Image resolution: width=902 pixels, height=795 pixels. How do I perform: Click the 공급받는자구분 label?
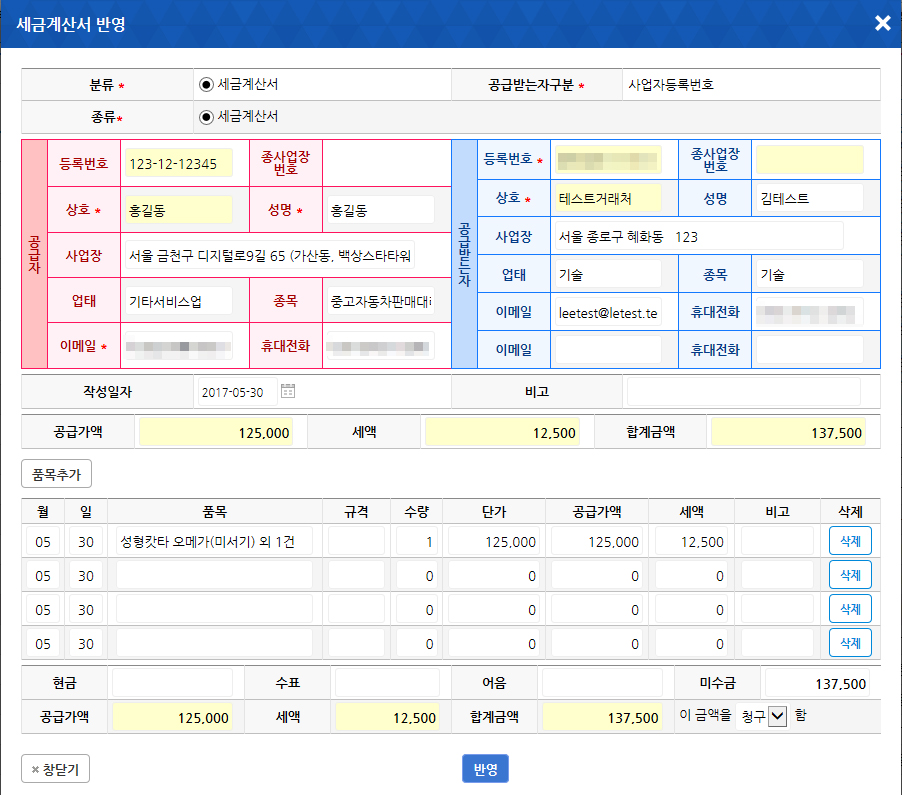531,85
